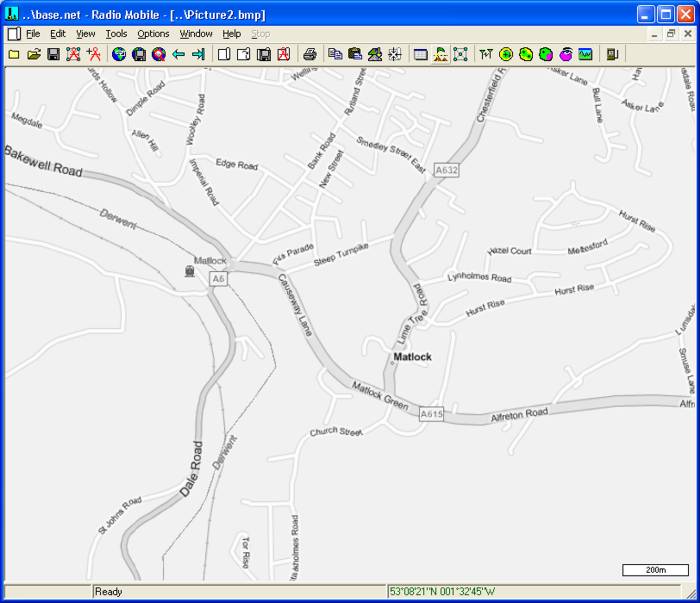Open Networks properties (red compass with nodes) icon
Image resolution: width=700 pixels, height=603 pixels.
[x=73, y=54]
